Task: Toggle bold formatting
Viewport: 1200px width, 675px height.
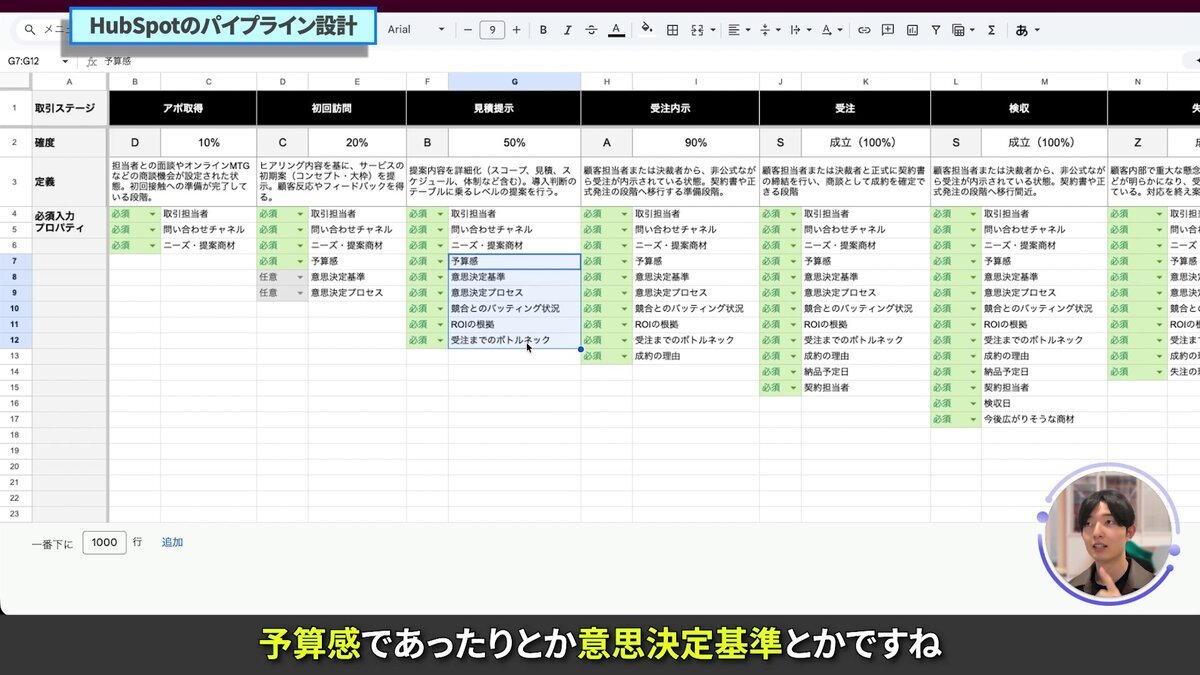Action: pyautogui.click(x=542, y=30)
